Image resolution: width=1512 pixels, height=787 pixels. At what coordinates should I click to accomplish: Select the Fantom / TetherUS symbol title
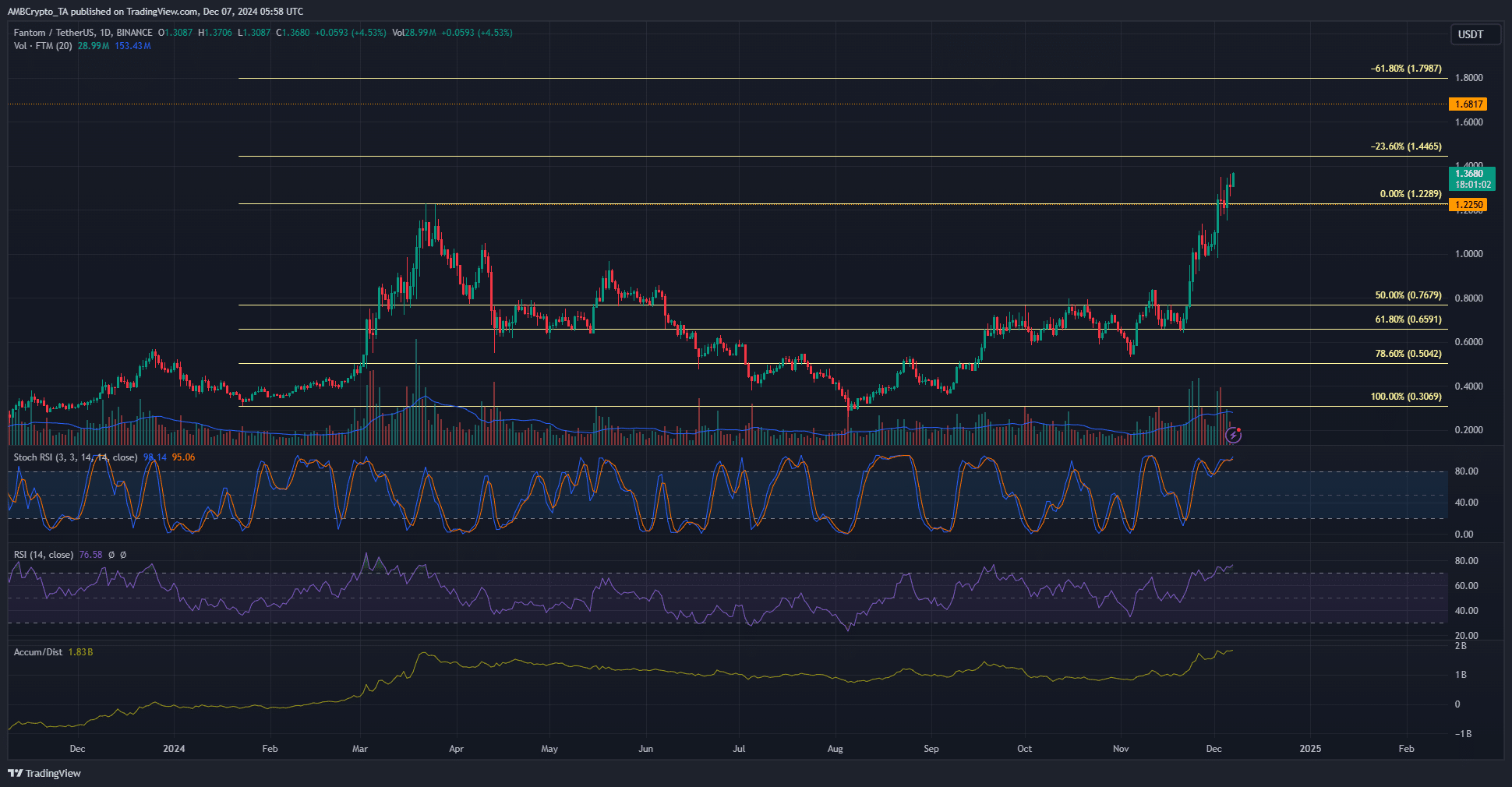54,33
